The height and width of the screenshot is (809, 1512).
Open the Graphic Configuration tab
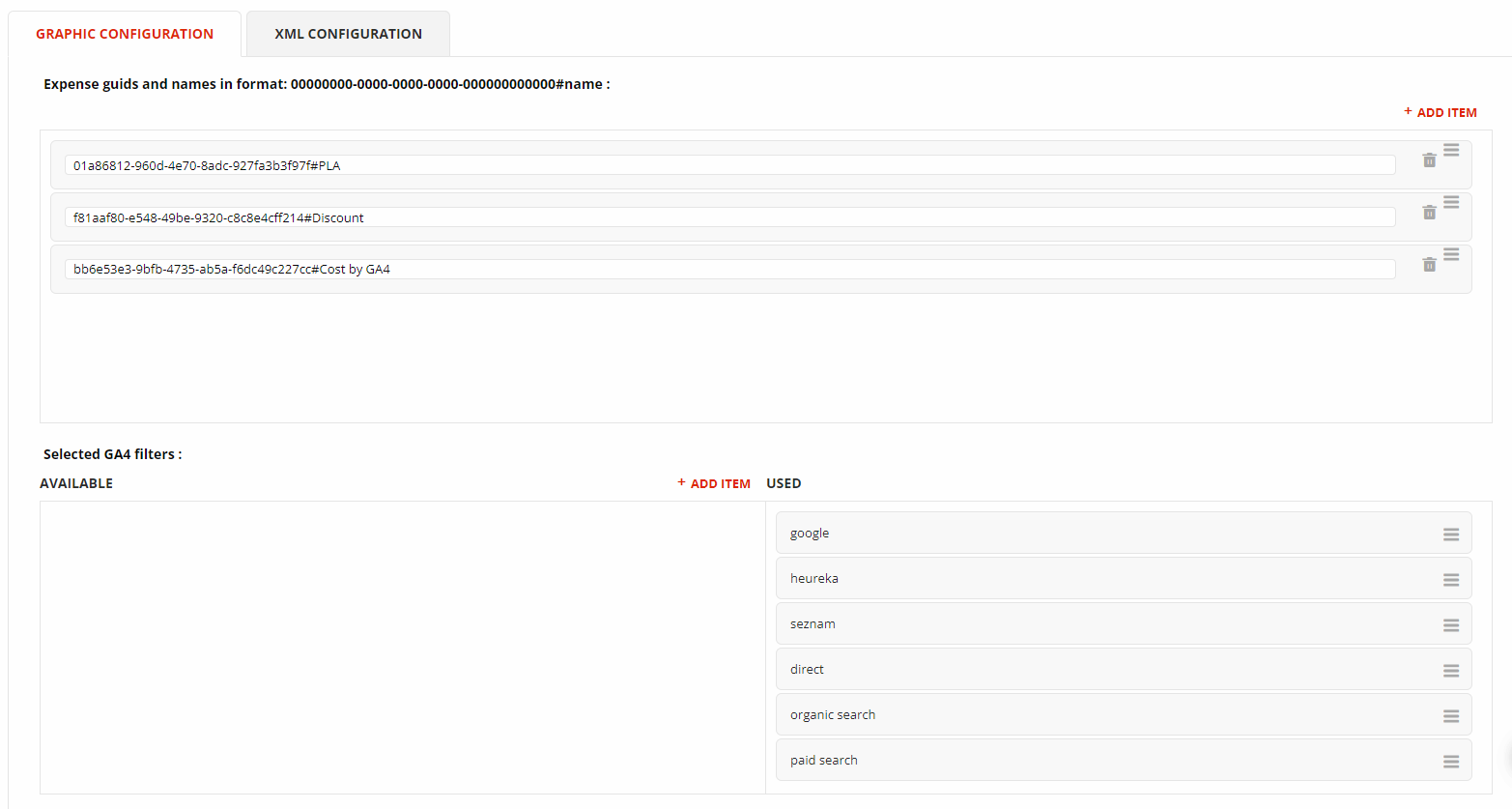[x=125, y=34]
